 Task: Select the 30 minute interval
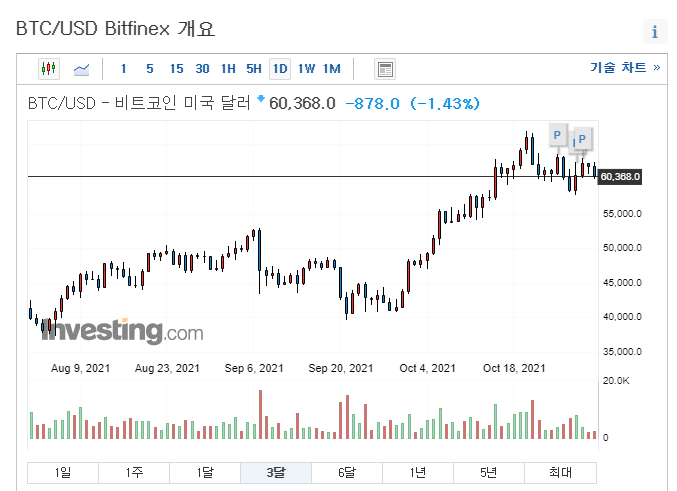[x=202, y=69]
